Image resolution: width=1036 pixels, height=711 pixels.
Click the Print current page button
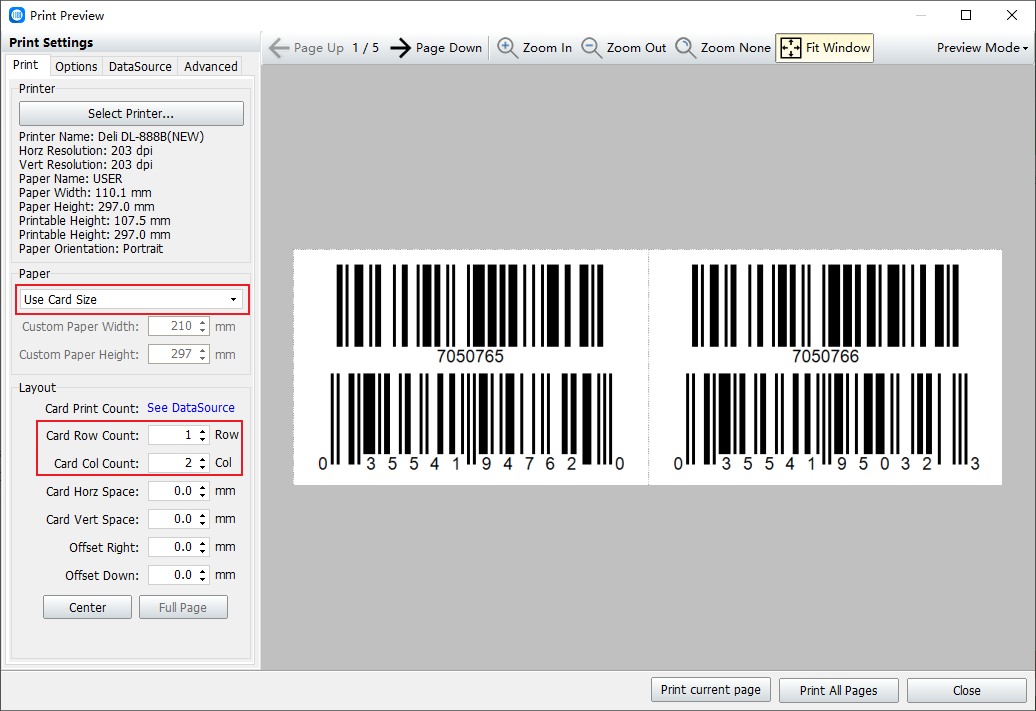(x=710, y=690)
